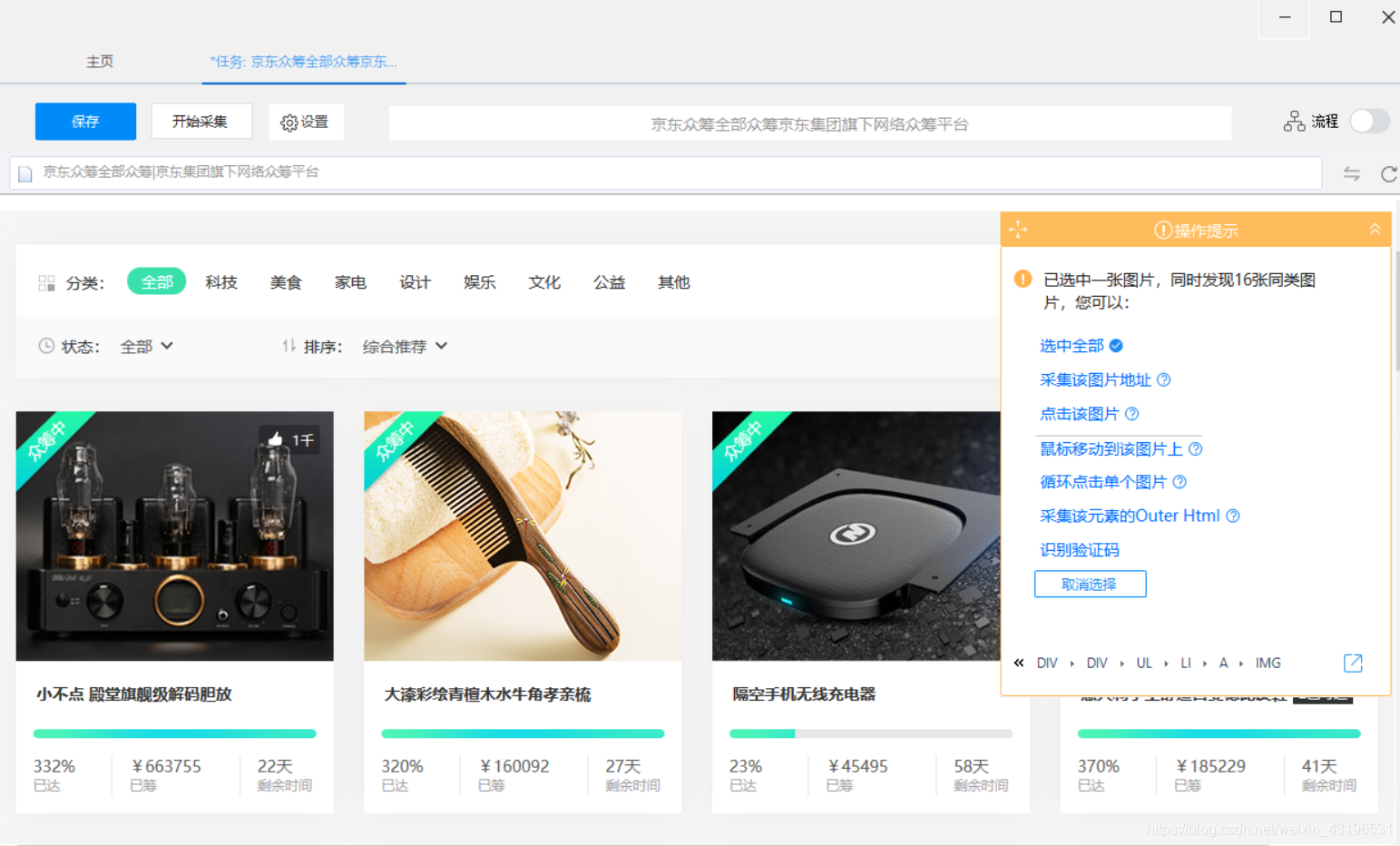Open the 排序 综合推荐 dropdown
This screenshot has width=1400, height=846.
(x=405, y=346)
